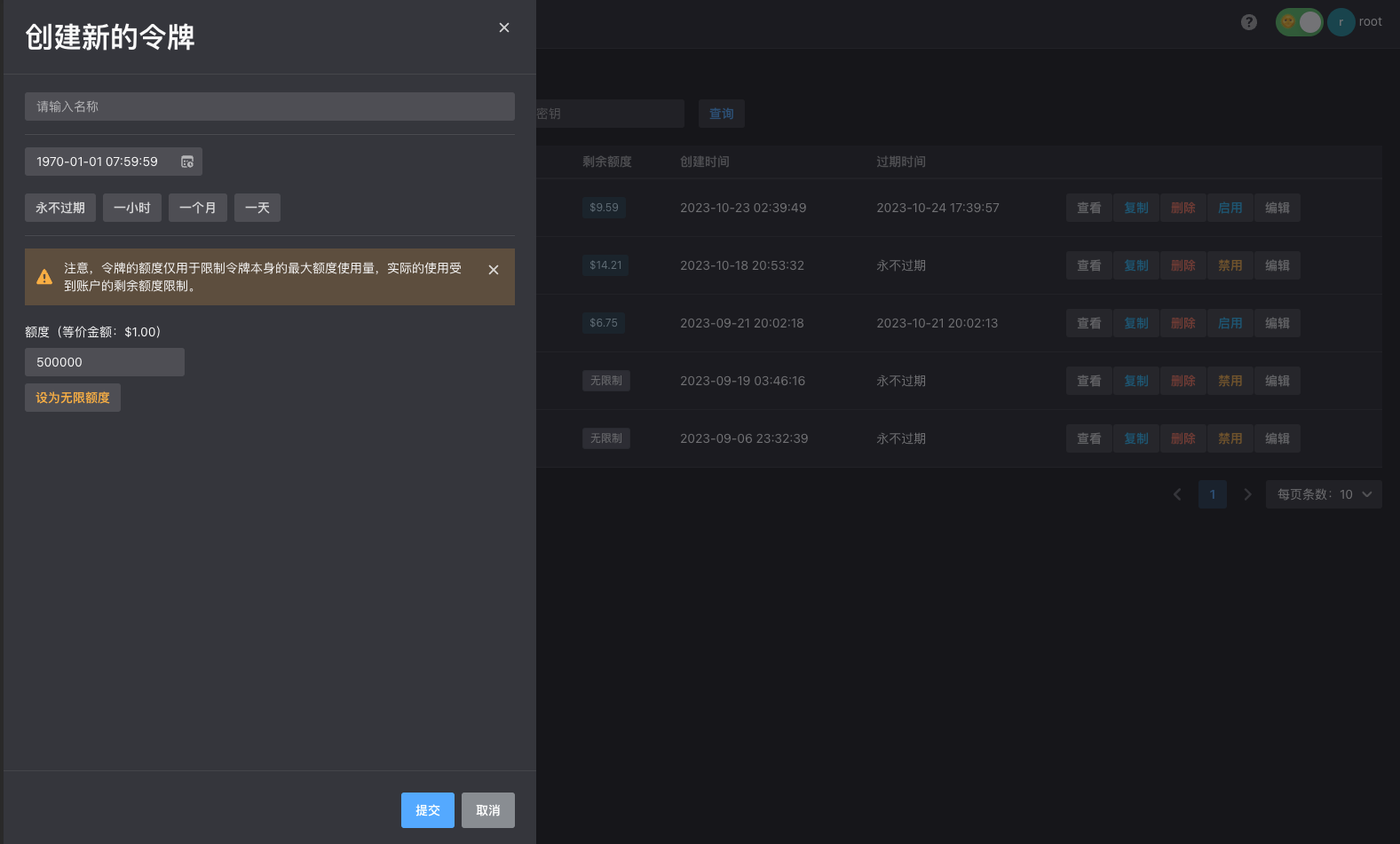This screenshot has width=1400, height=844.
Task: Go to previous page arrow
Action: (x=1177, y=494)
